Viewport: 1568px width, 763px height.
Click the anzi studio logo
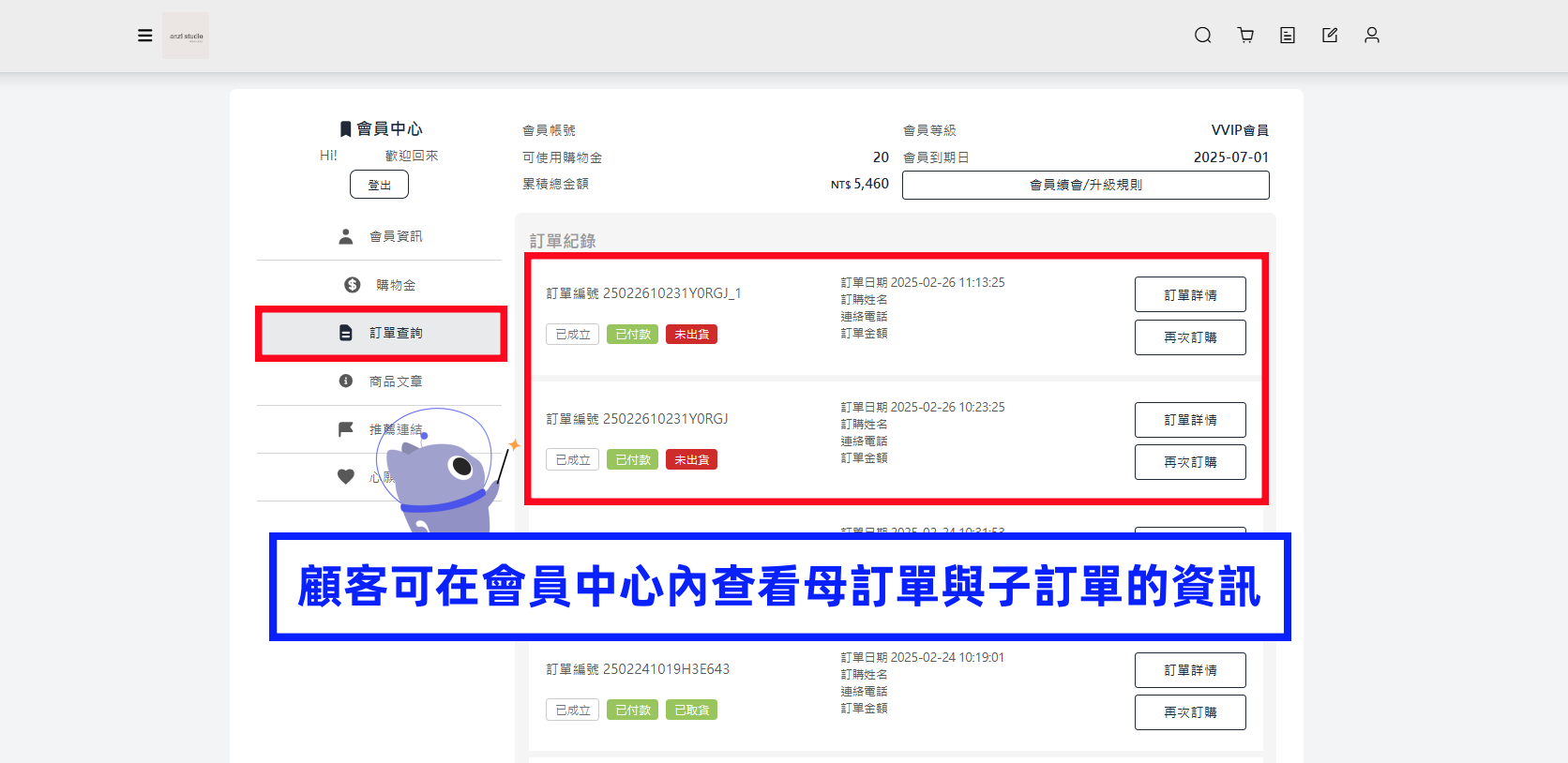186,36
